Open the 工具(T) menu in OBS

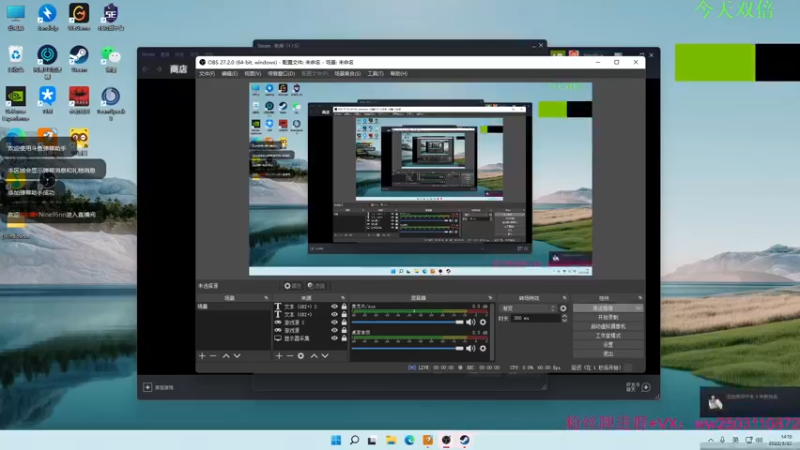376,74
